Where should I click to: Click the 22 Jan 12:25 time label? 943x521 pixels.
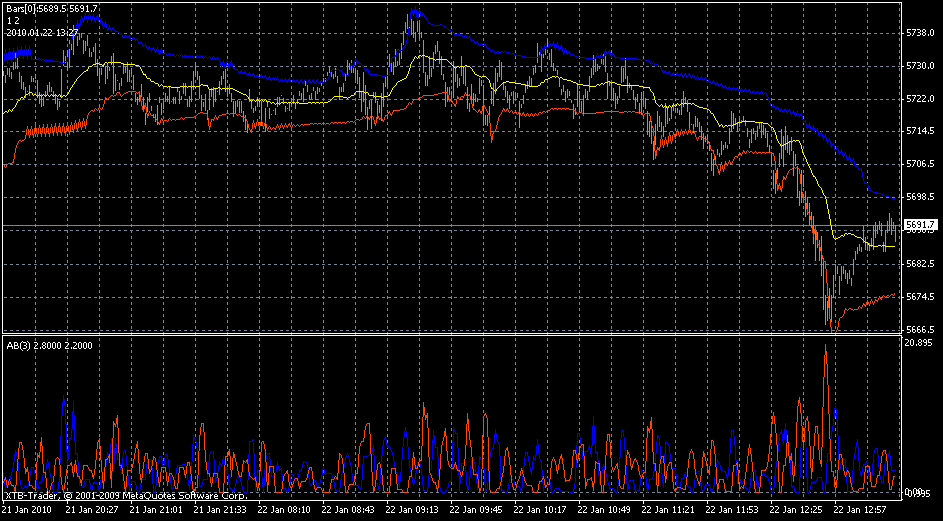[x=796, y=509]
